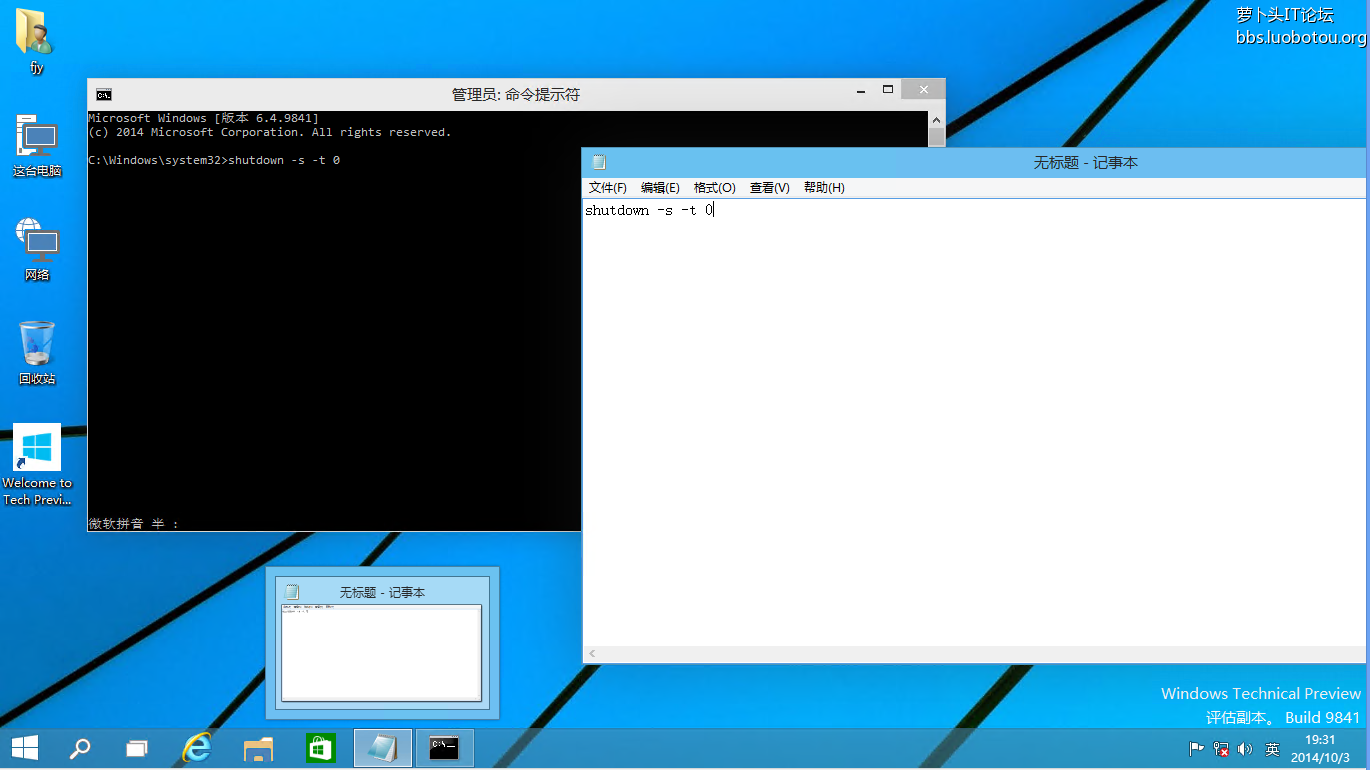Screen dimensions: 1370x770
Task: Open the 帮助(H) menu in Notepad
Action: (824, 188)
